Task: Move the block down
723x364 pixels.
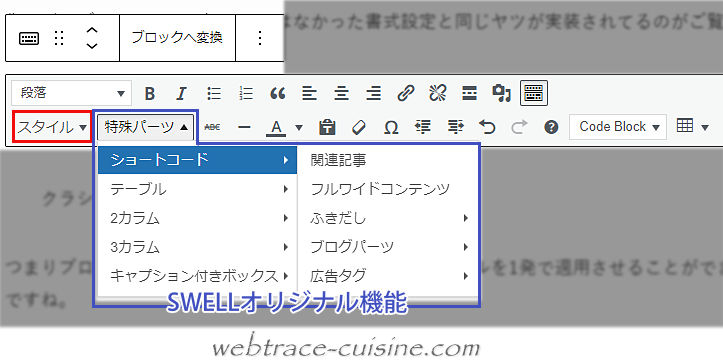Action: pyautogui.click(x=92, y=46)
